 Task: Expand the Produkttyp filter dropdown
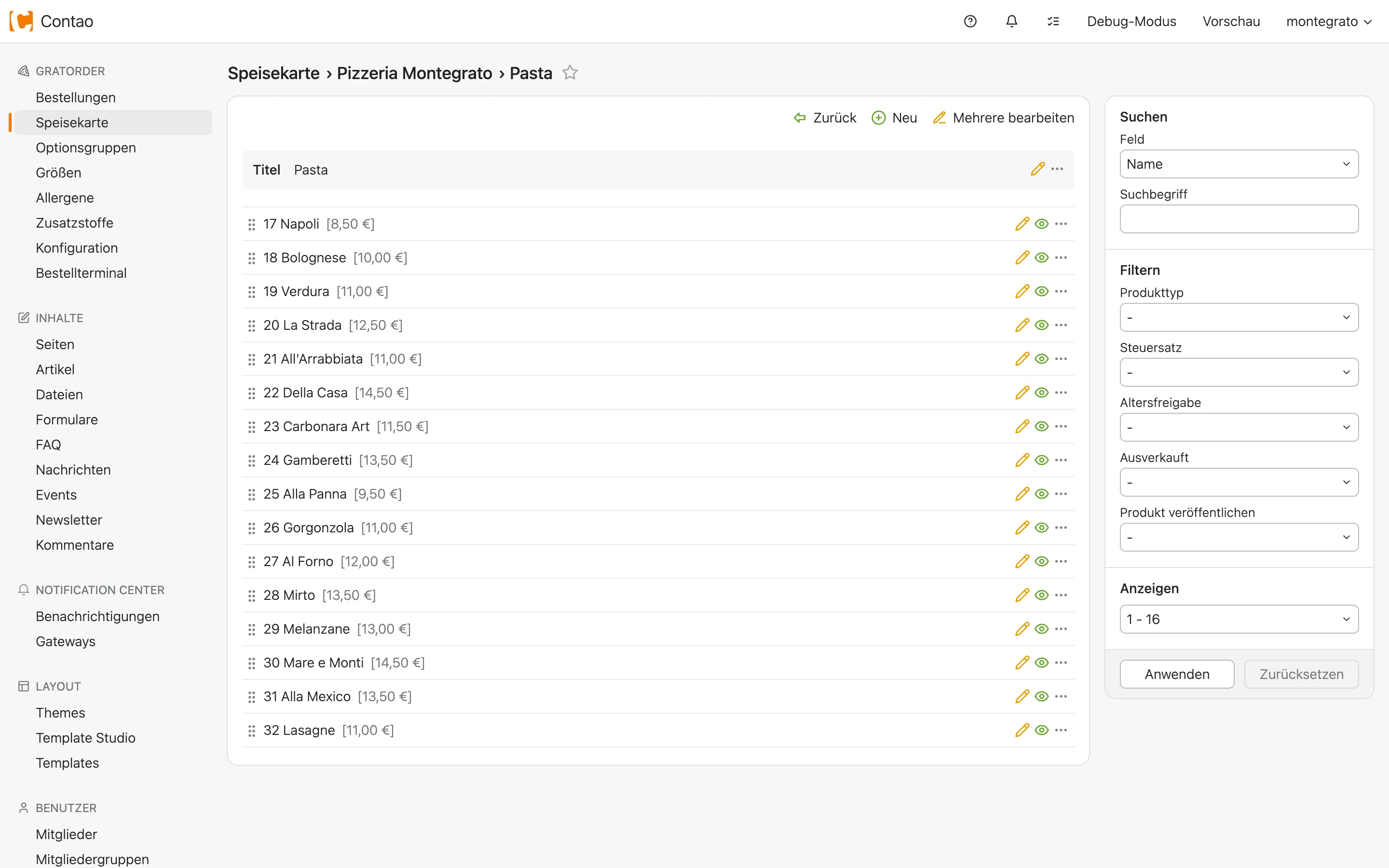tap(1239, 317)
